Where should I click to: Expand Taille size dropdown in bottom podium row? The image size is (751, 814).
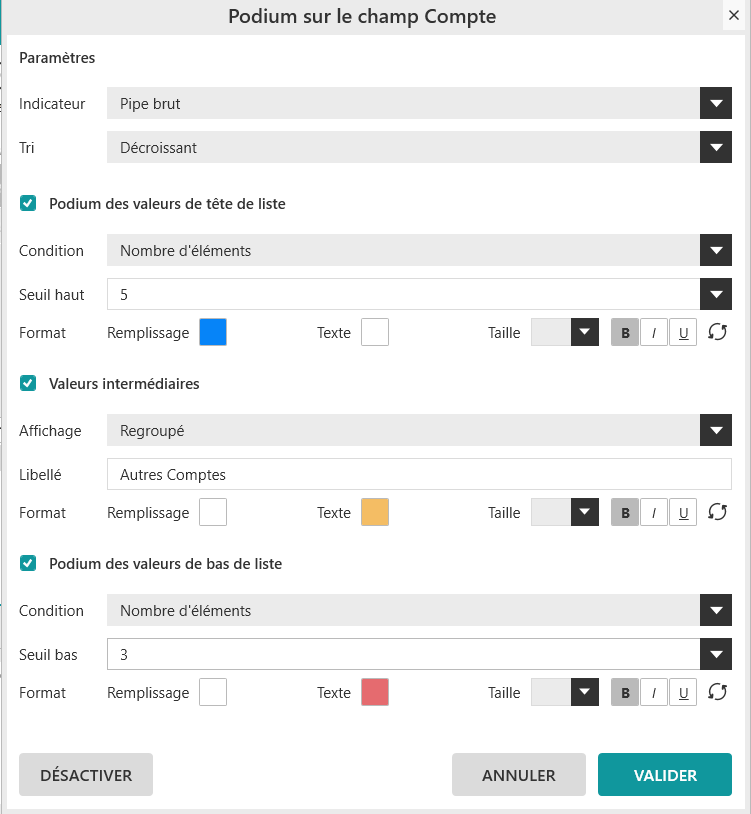(584, 693)
